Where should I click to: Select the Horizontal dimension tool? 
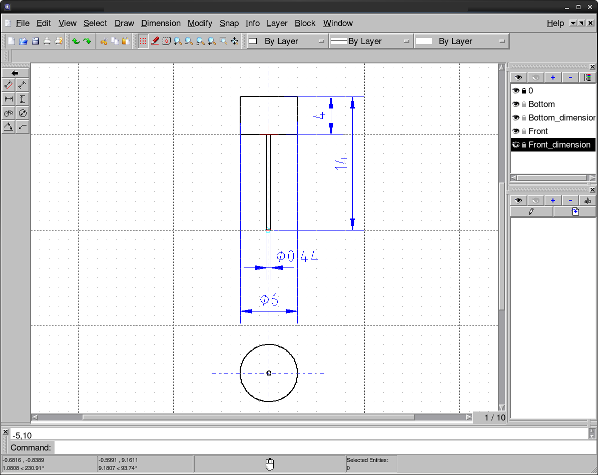pos(9,99)
